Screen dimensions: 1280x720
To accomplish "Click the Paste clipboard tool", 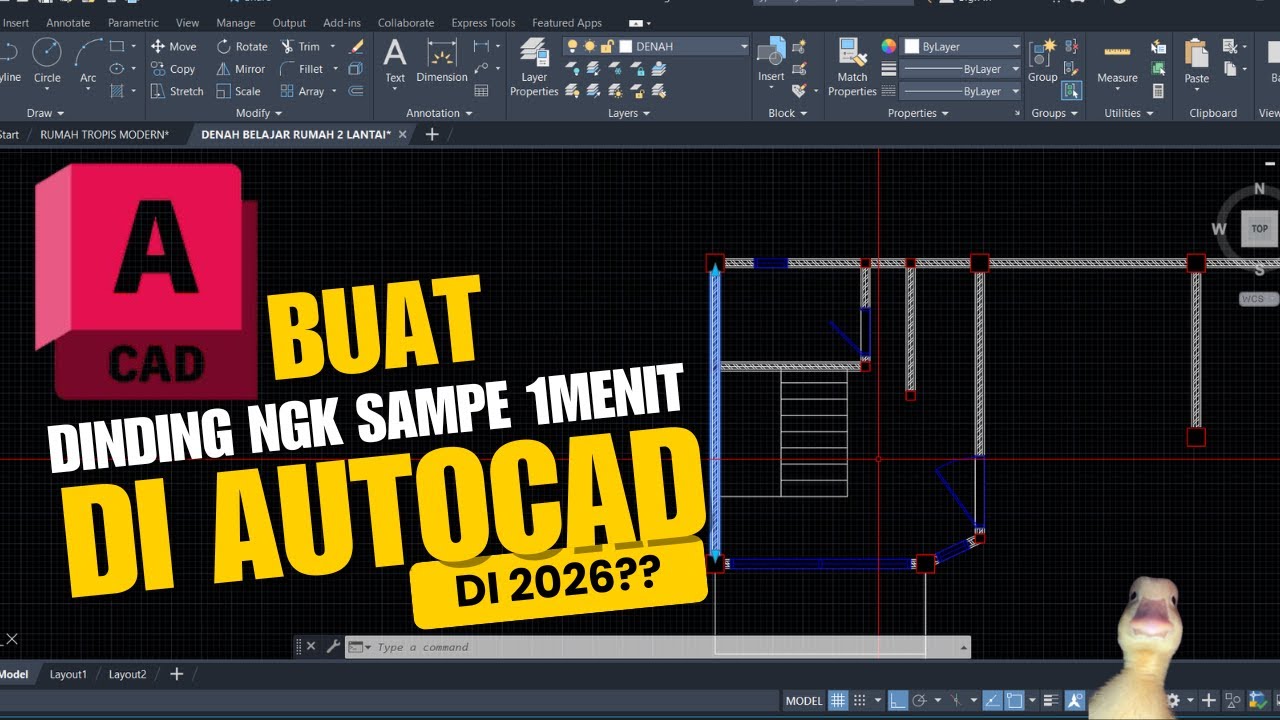I will [x=1196, y=60].
